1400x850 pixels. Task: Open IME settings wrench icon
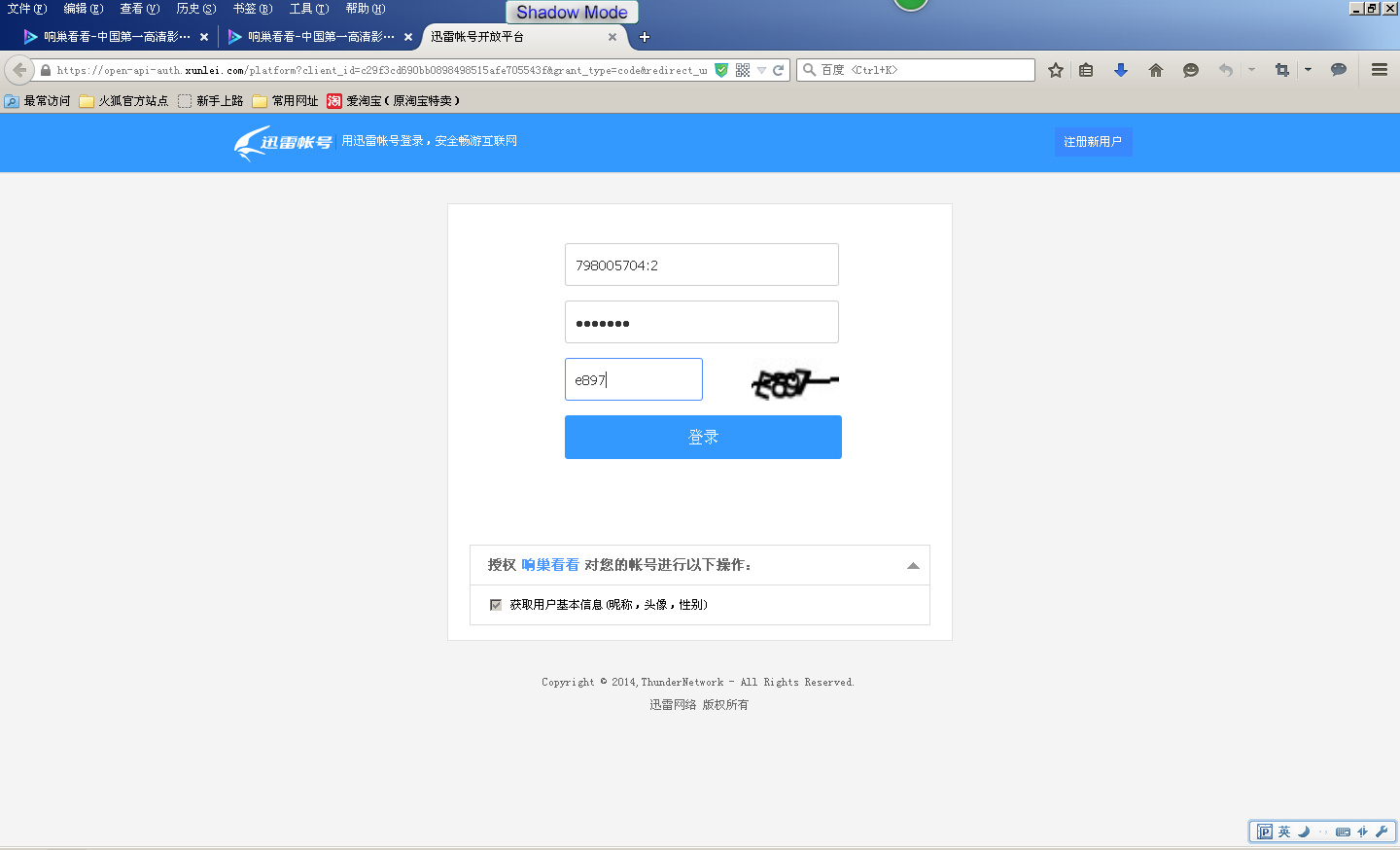click(x=1382, y=832)
